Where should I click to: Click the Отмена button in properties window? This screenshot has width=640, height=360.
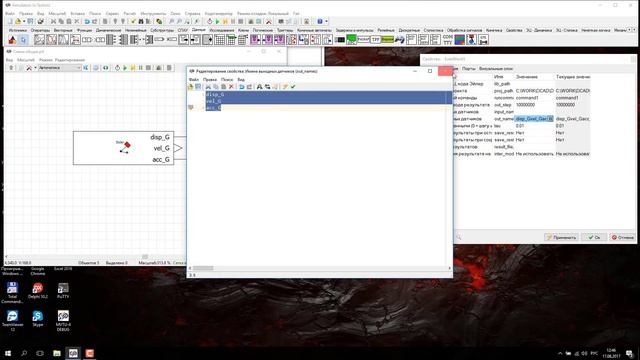(622, 237)
